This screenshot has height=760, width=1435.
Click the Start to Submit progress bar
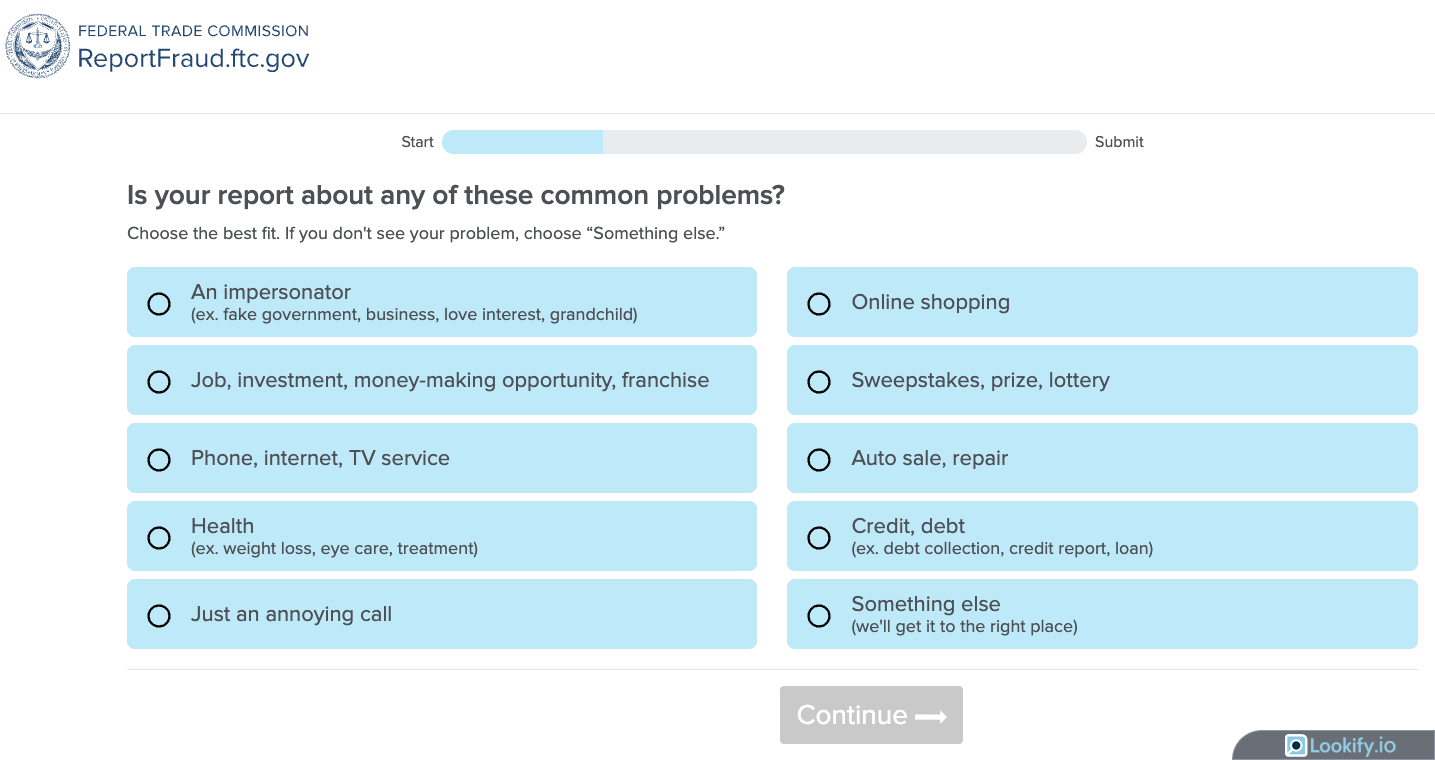[x=764, y=142]
